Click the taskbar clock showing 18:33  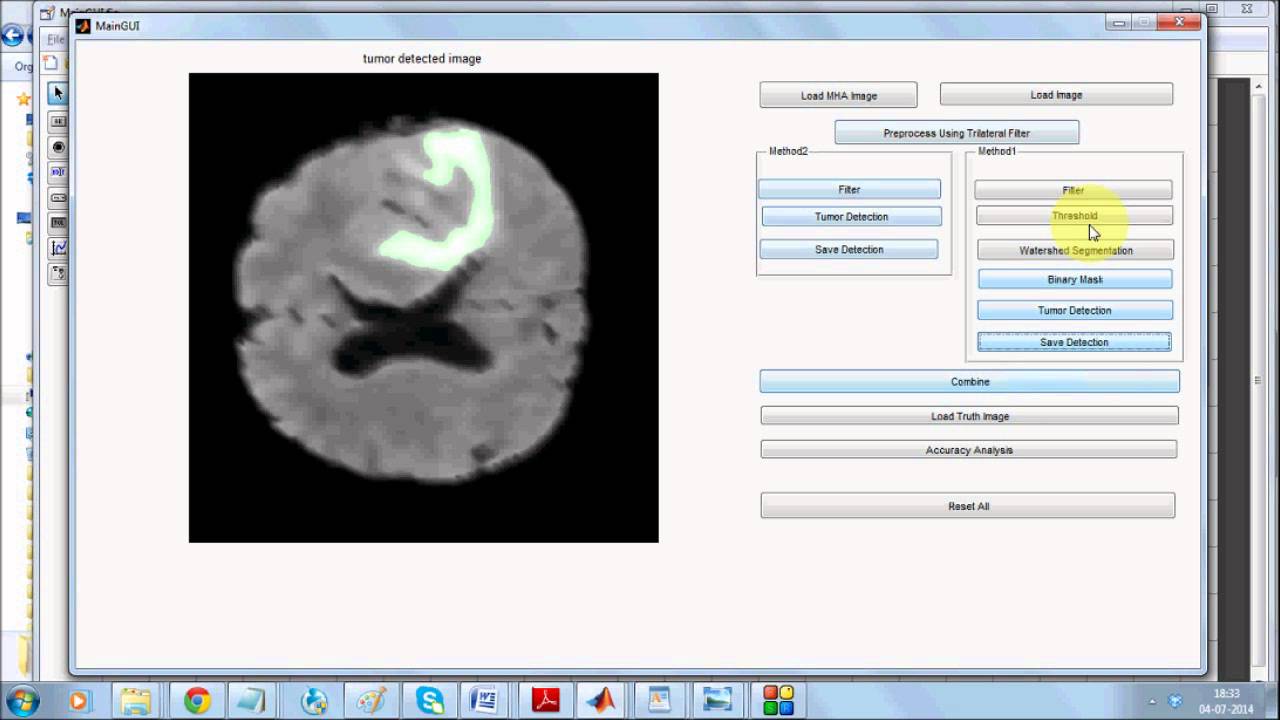click(1227, 701)
